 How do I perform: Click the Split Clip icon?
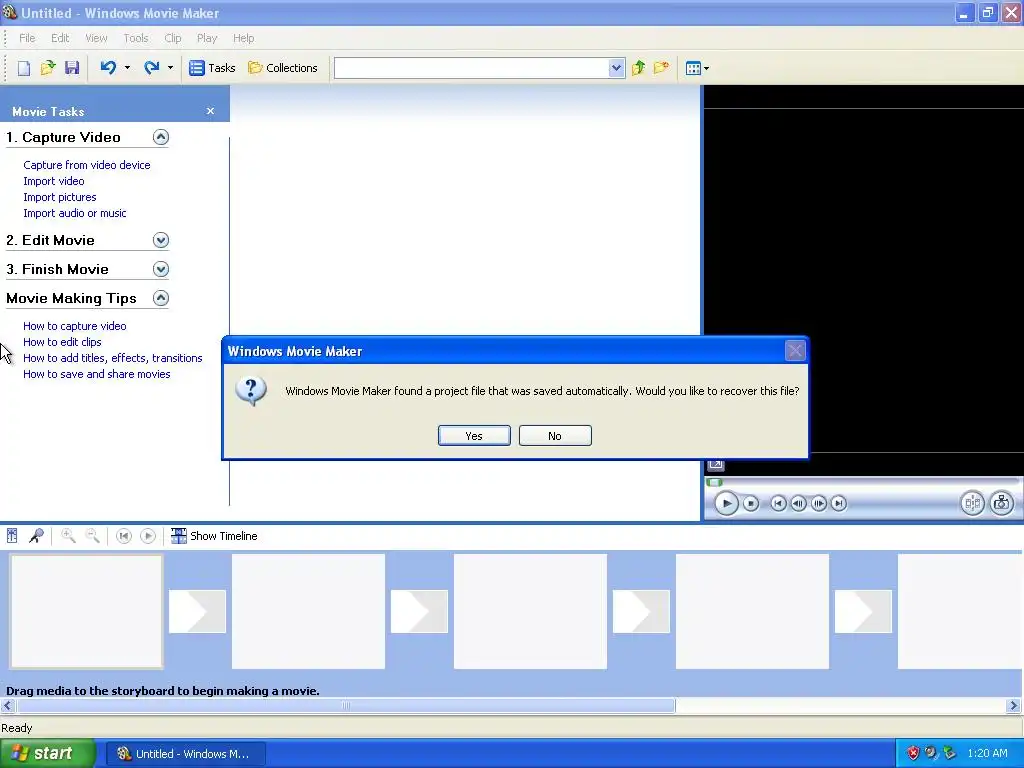[x=972, y=503]
